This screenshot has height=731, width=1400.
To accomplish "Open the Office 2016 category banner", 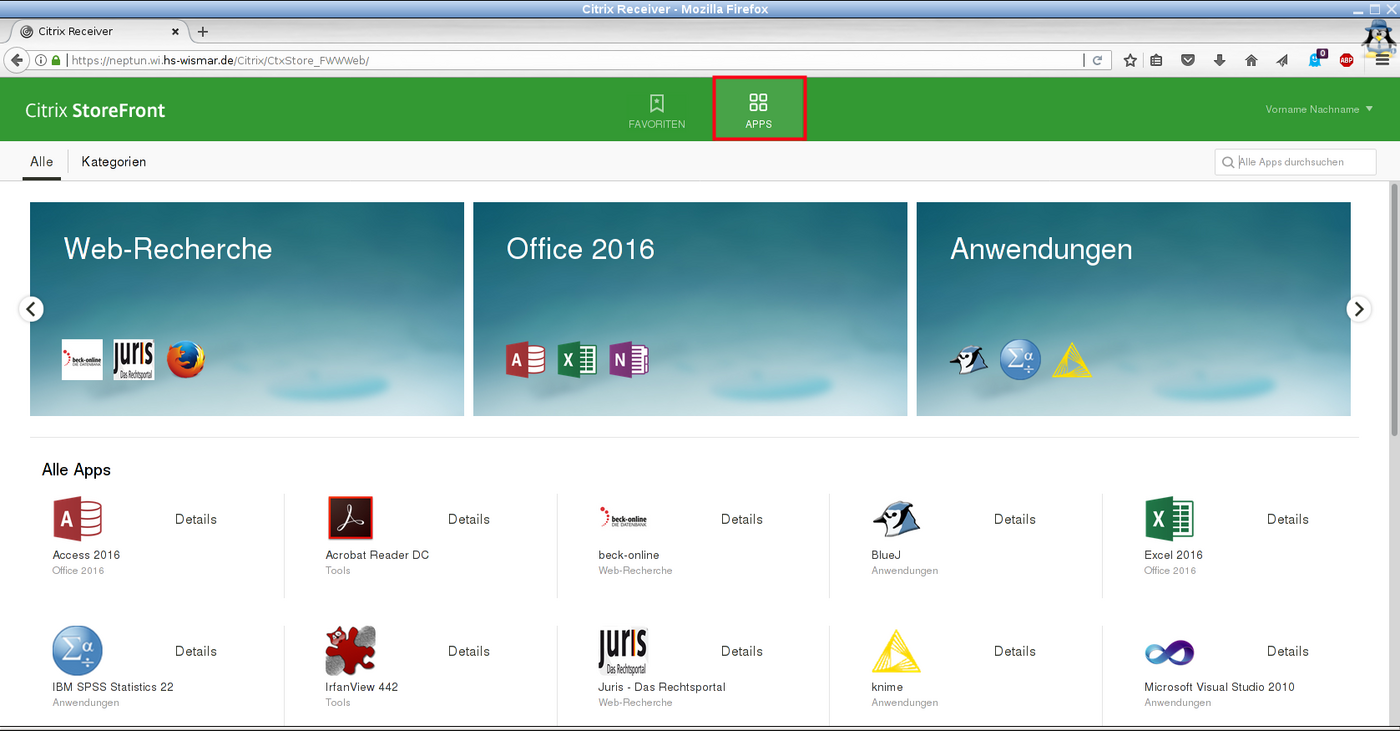I will point(690,309).
